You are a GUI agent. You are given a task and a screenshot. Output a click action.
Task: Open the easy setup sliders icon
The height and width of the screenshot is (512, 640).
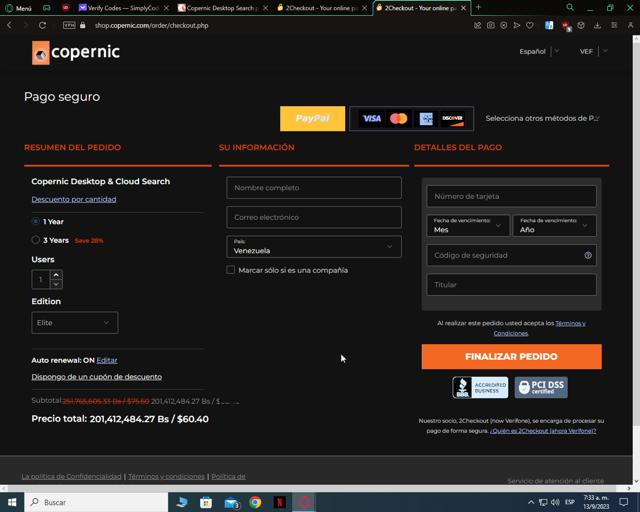pyautogui.click(x=614, y=25)
